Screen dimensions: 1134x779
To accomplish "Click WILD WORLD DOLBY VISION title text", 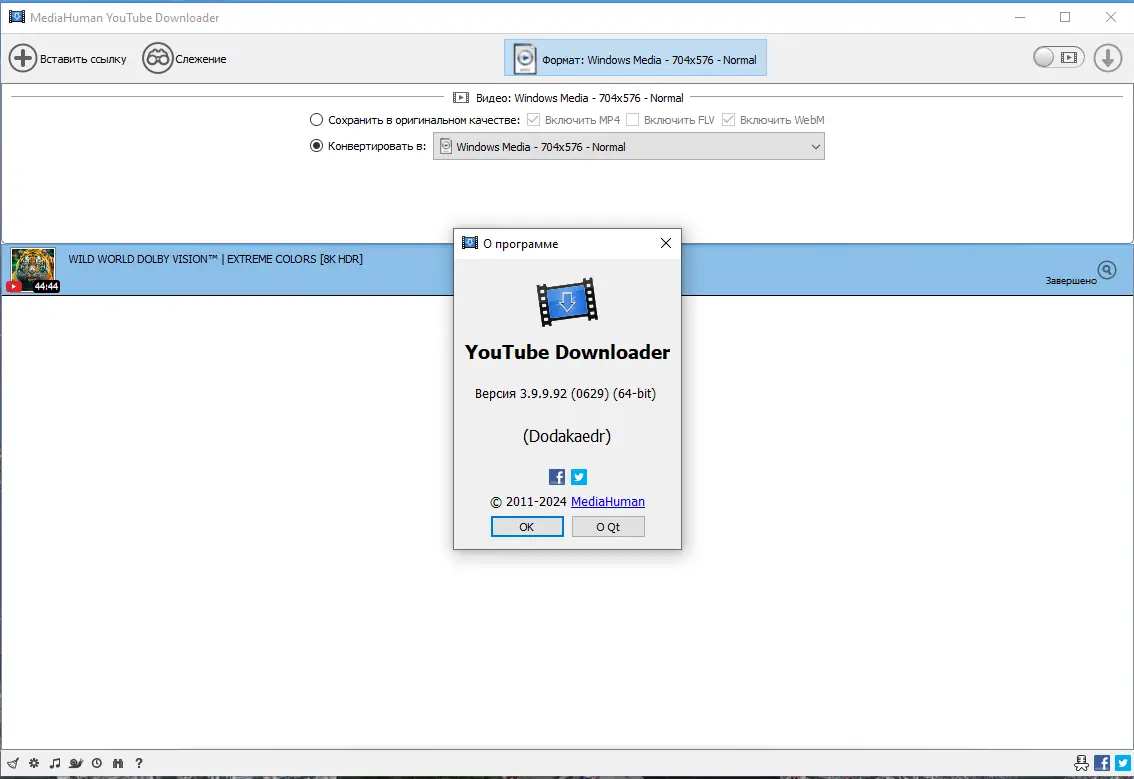I will [216, 259].
